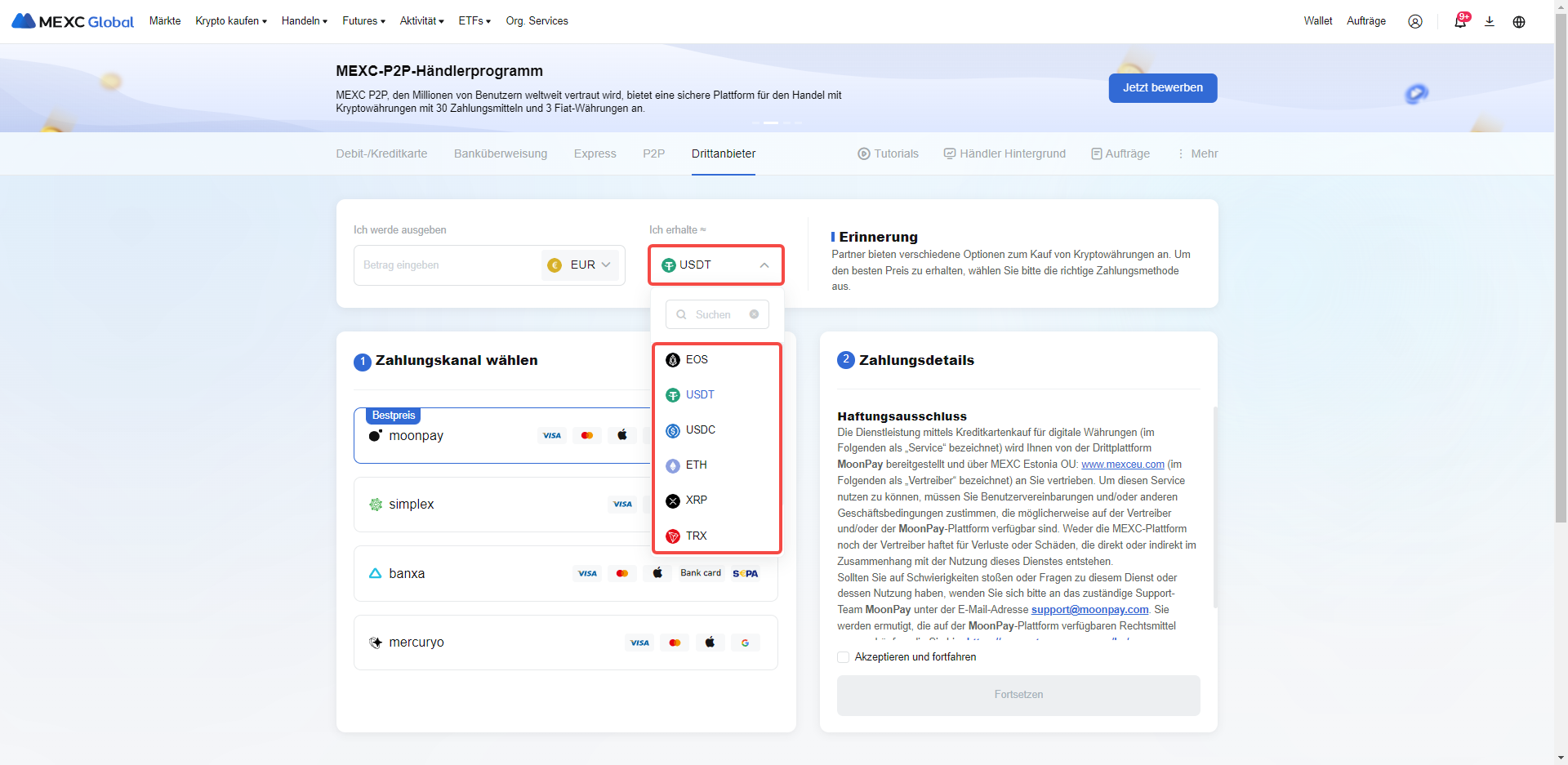Check the Akzeptieren und fortfahren checkbox
The height and width of the screenshot is (765, 1568).
click(x=844, y=657)
